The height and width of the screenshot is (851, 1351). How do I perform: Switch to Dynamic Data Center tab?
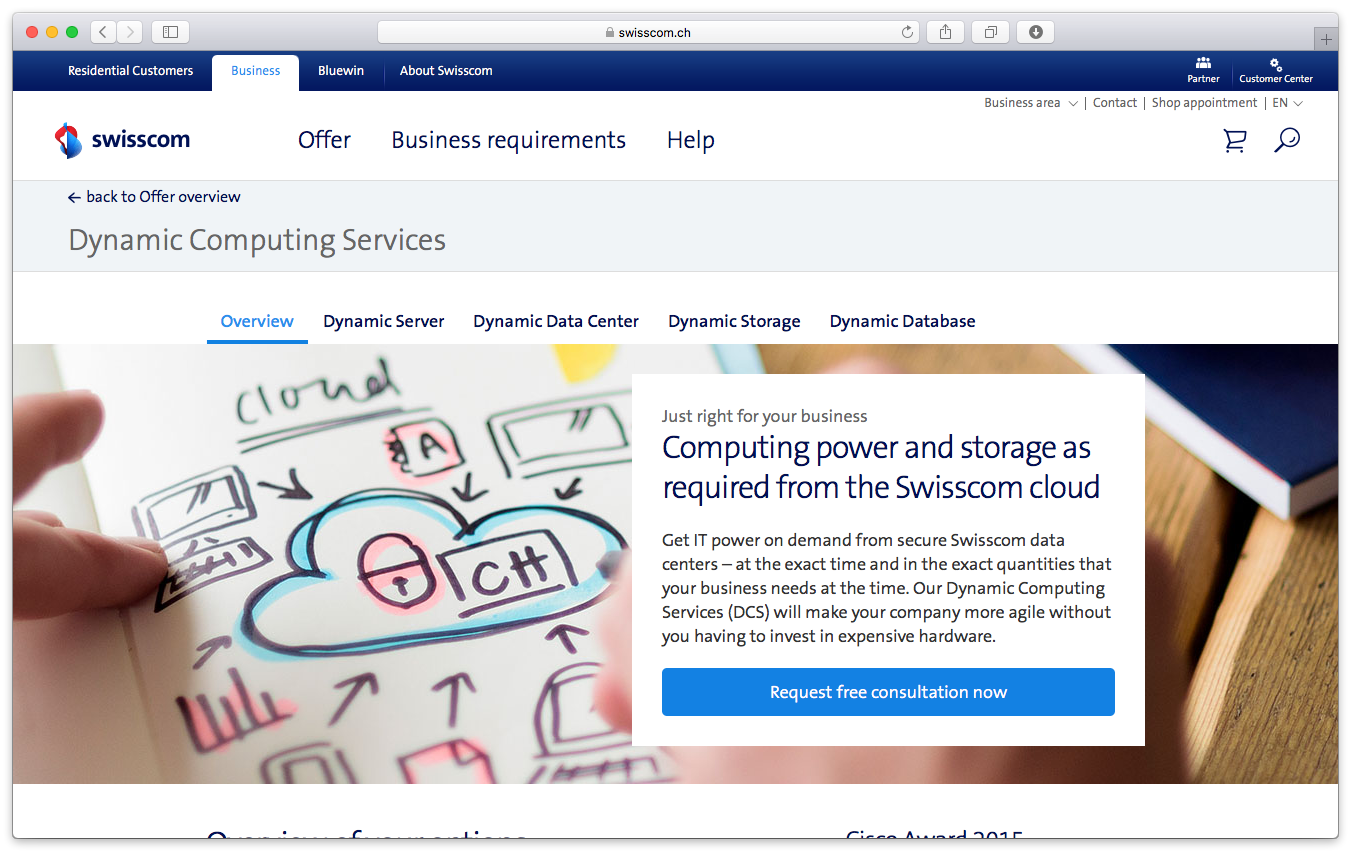coord(556,321)
